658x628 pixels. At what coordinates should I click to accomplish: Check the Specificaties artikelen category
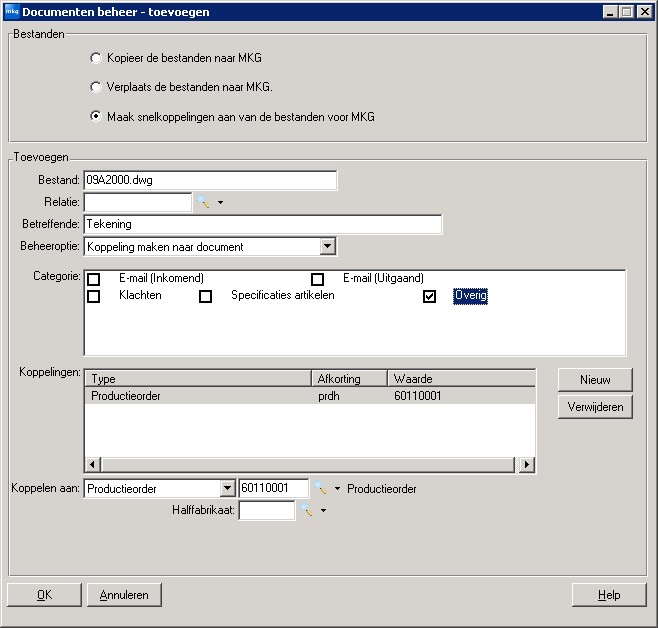[205, 296]
